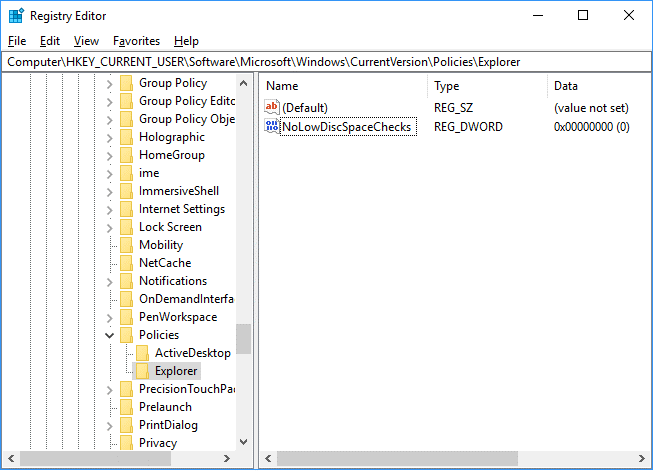Image resolution: width=654 pixels, height=472 pixels.
Task: Click the Group Policy Objects folder icon
Action: pyautogui.click(x=126, y=119)
